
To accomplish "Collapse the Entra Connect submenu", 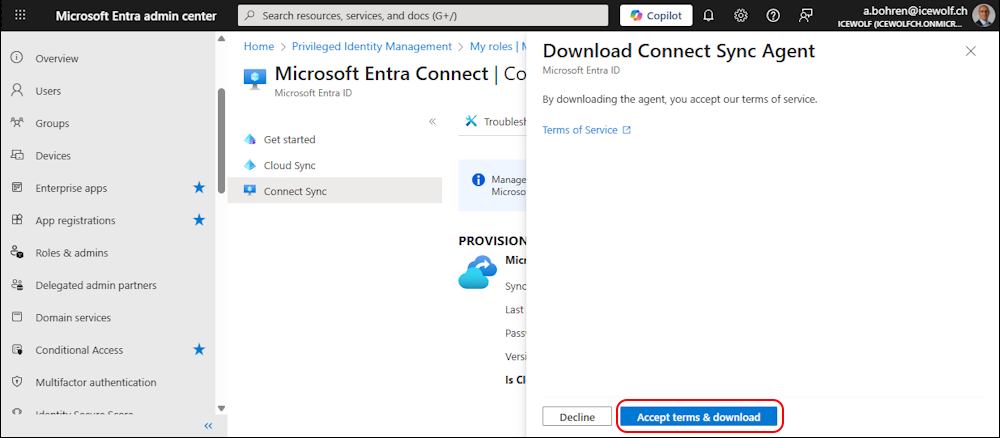I will coord(432,121).
